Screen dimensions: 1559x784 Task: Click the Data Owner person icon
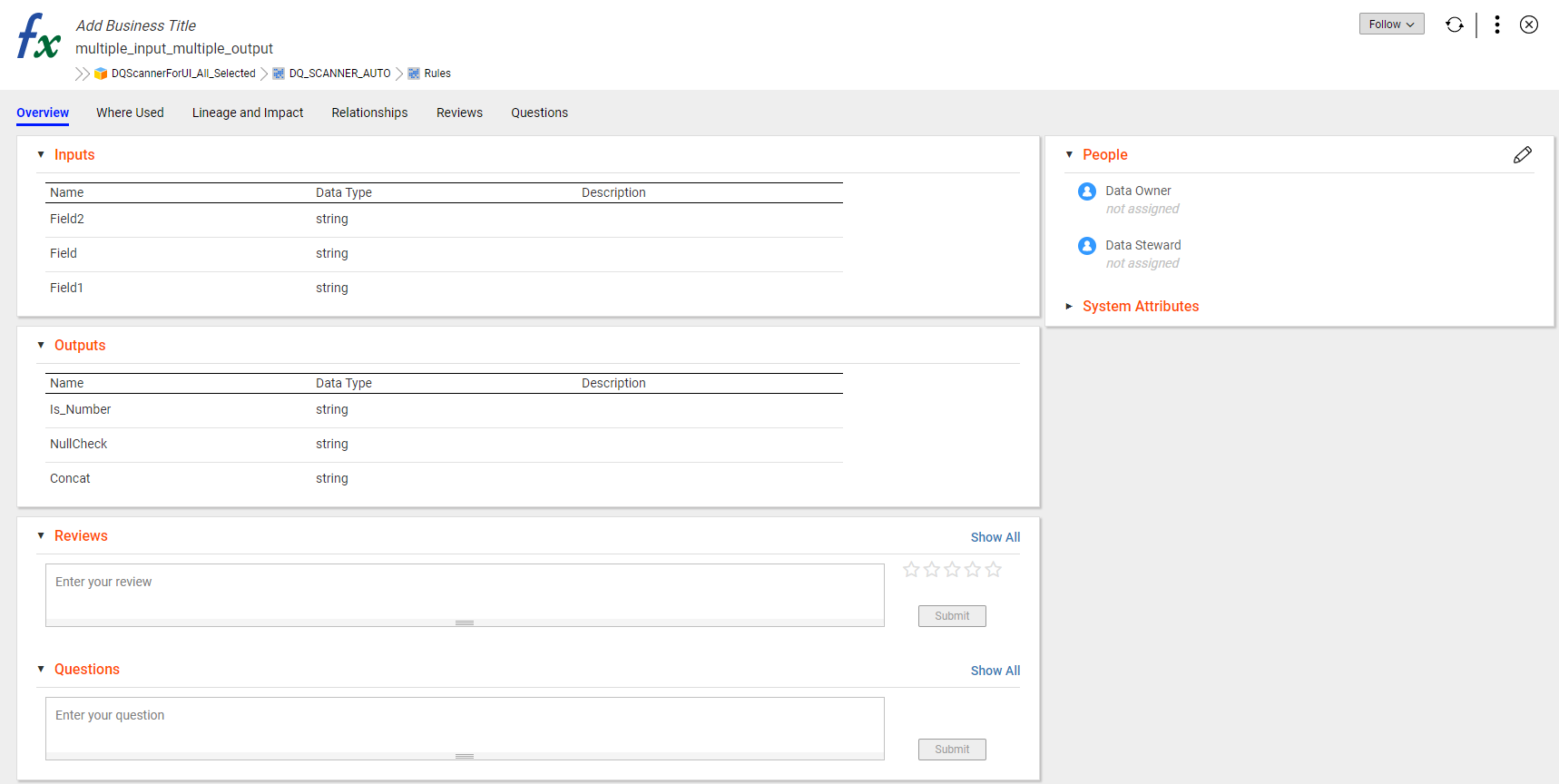pyautogui.click(x=1087, y=191)
